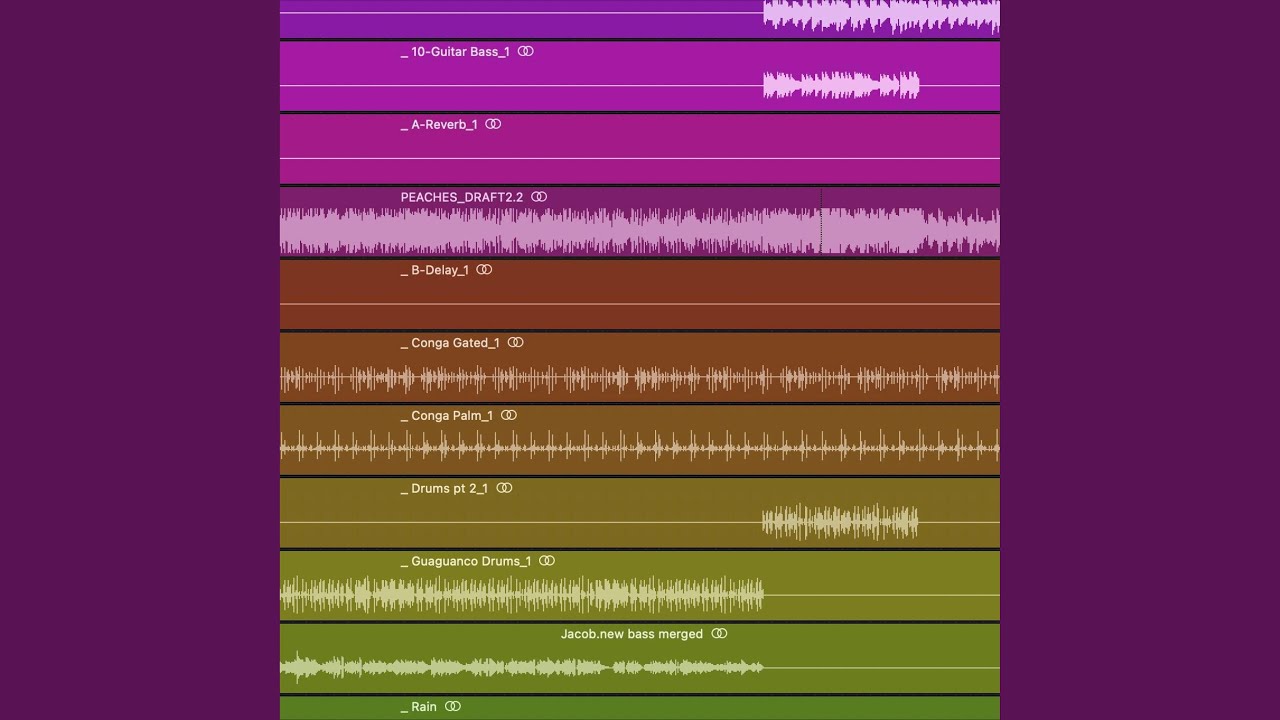Click the Jacob bass audio waveform
The width and height of the screenshot is (1280, 720).
[522, 667]
